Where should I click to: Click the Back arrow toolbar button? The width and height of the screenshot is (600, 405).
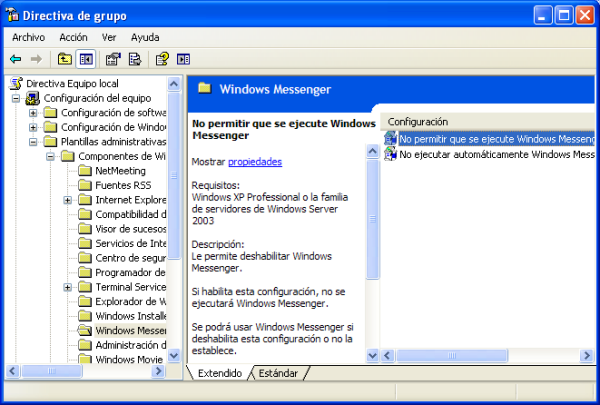point(16,59)
